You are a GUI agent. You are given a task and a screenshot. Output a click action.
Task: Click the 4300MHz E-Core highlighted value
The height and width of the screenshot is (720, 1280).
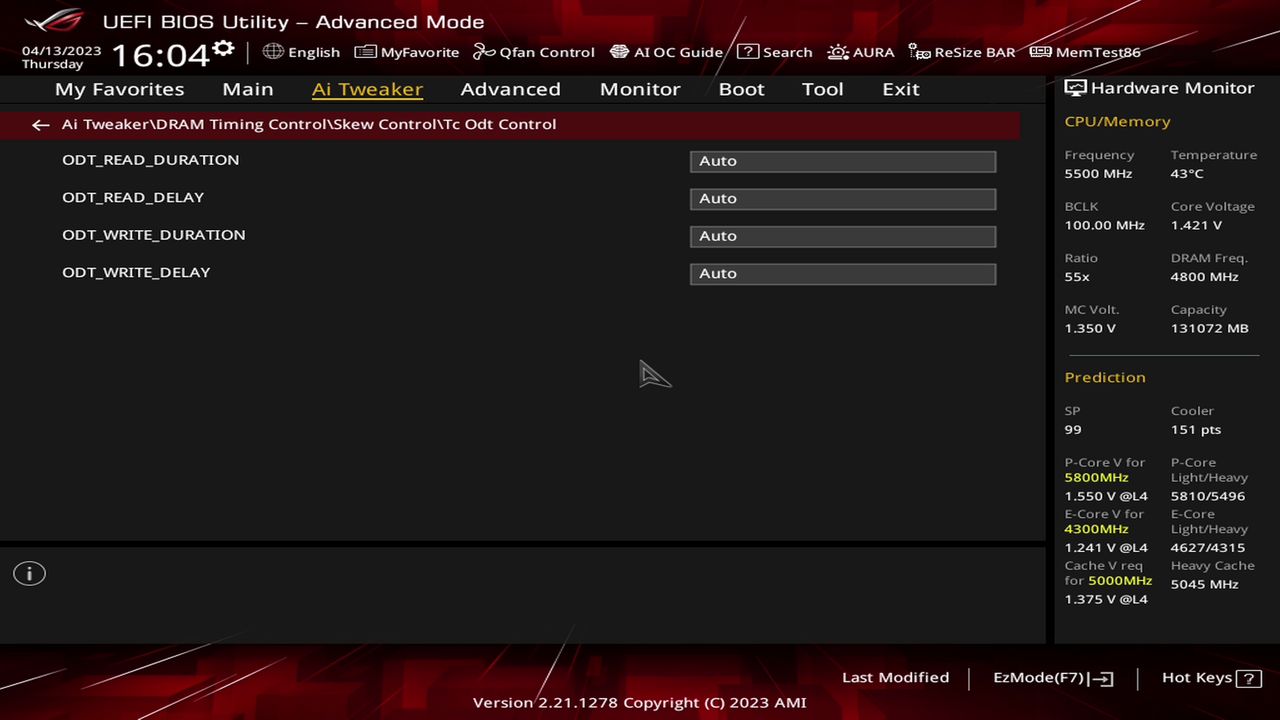1096,529
